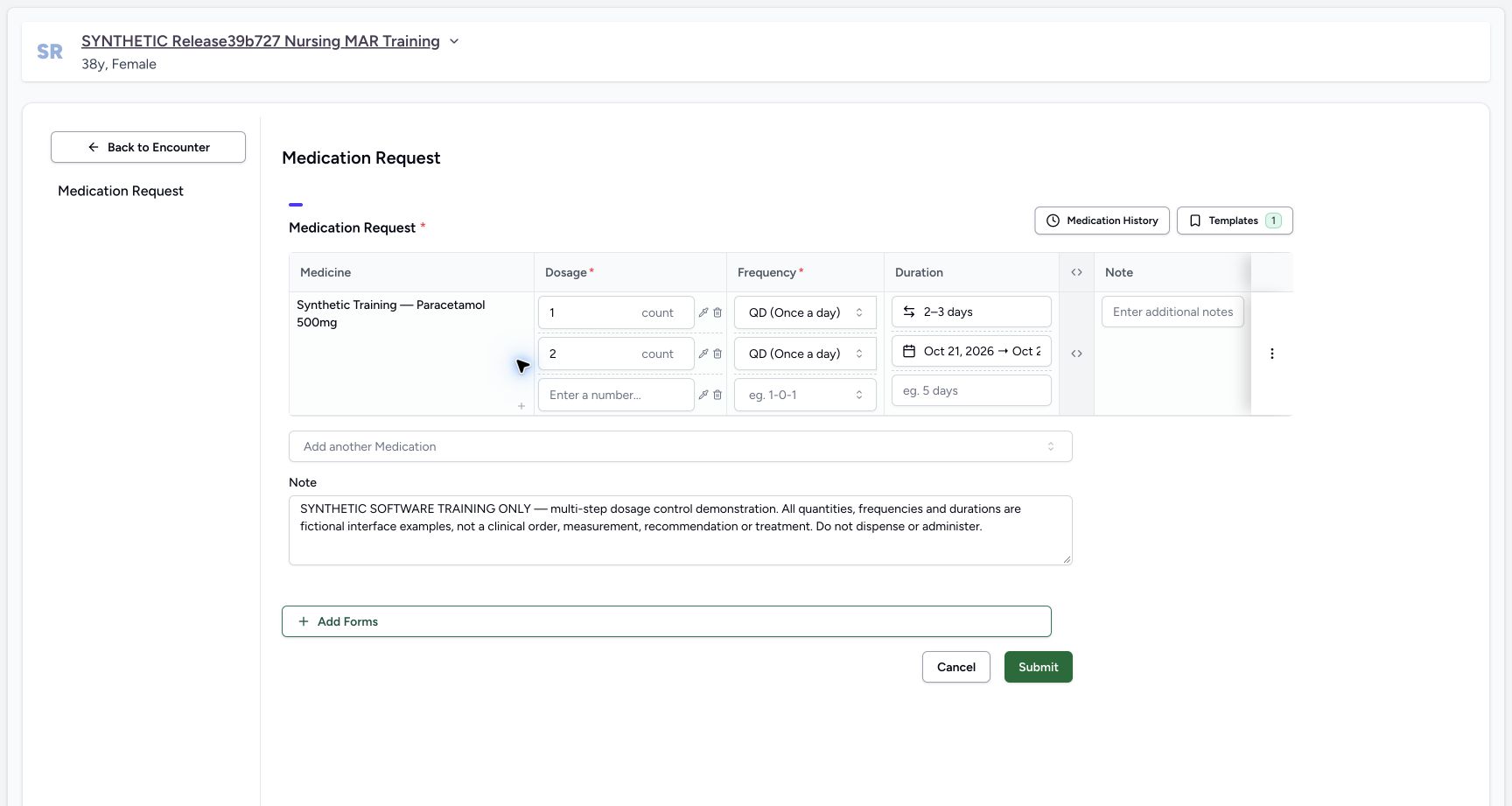The image size is (1512, 806).
Task: Expand the patient name chevron
Action: (454, 41)
